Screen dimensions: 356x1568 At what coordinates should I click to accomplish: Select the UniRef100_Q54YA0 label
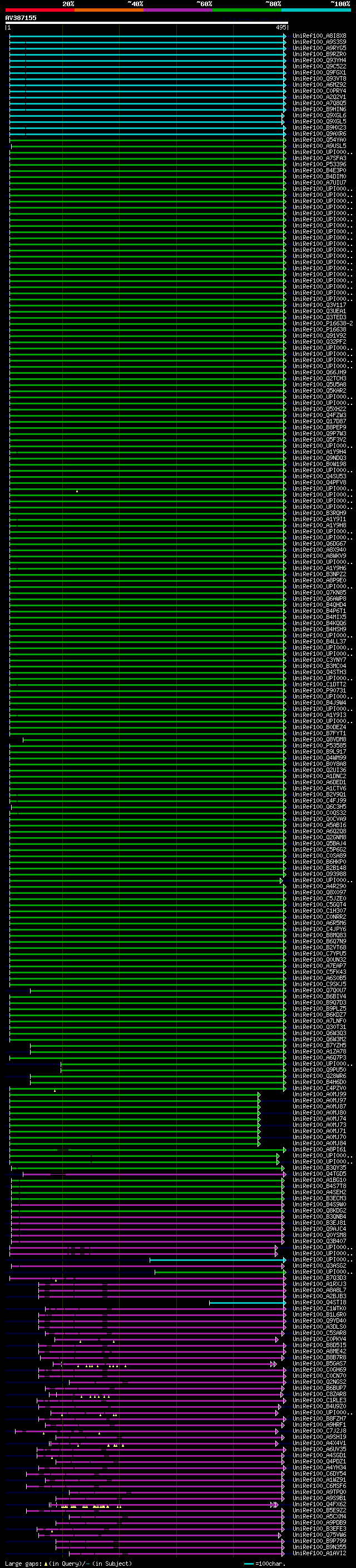[319, 140]
